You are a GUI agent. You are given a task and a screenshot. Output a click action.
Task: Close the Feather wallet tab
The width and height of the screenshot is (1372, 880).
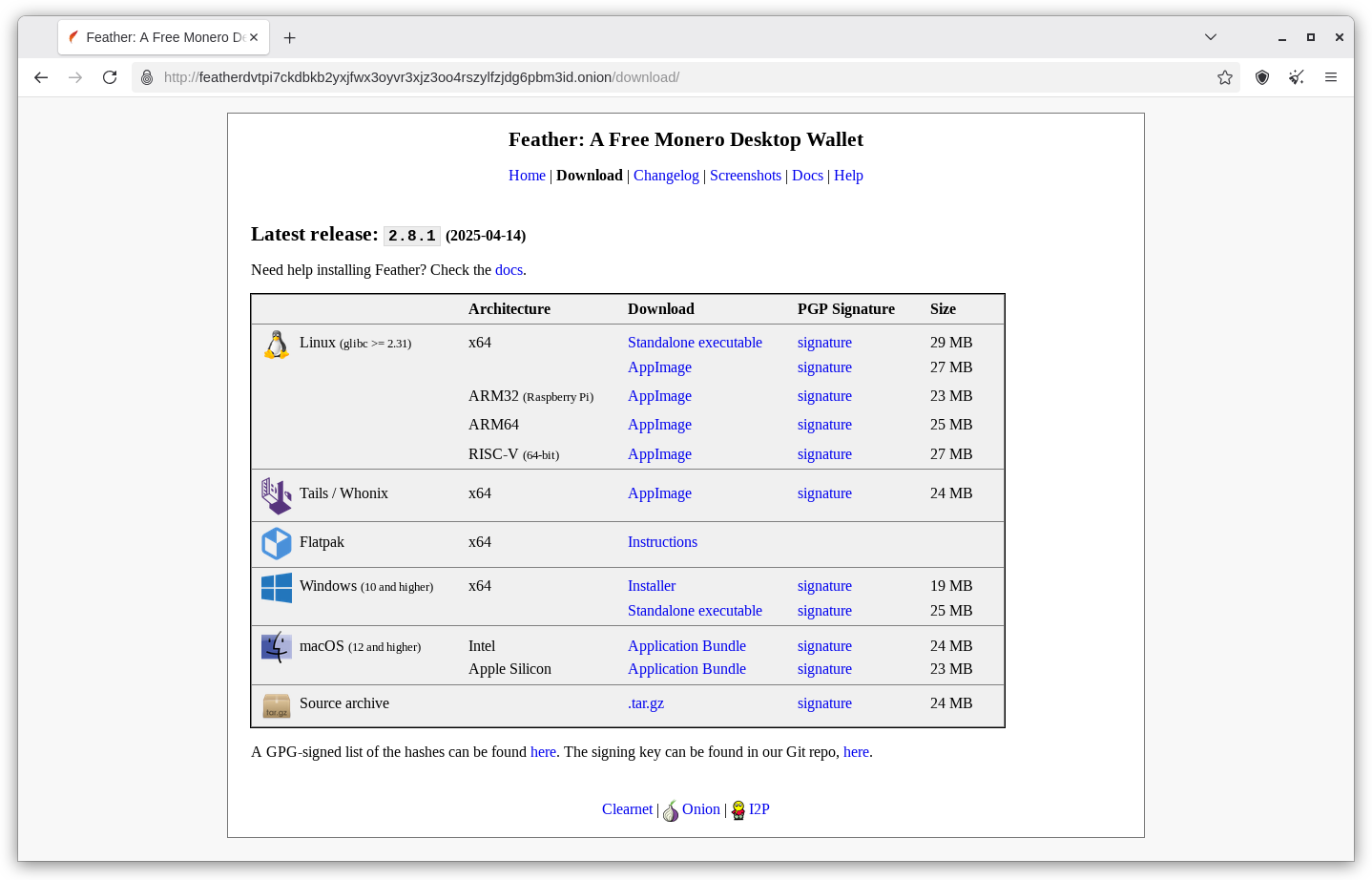(x=254, y=37)
